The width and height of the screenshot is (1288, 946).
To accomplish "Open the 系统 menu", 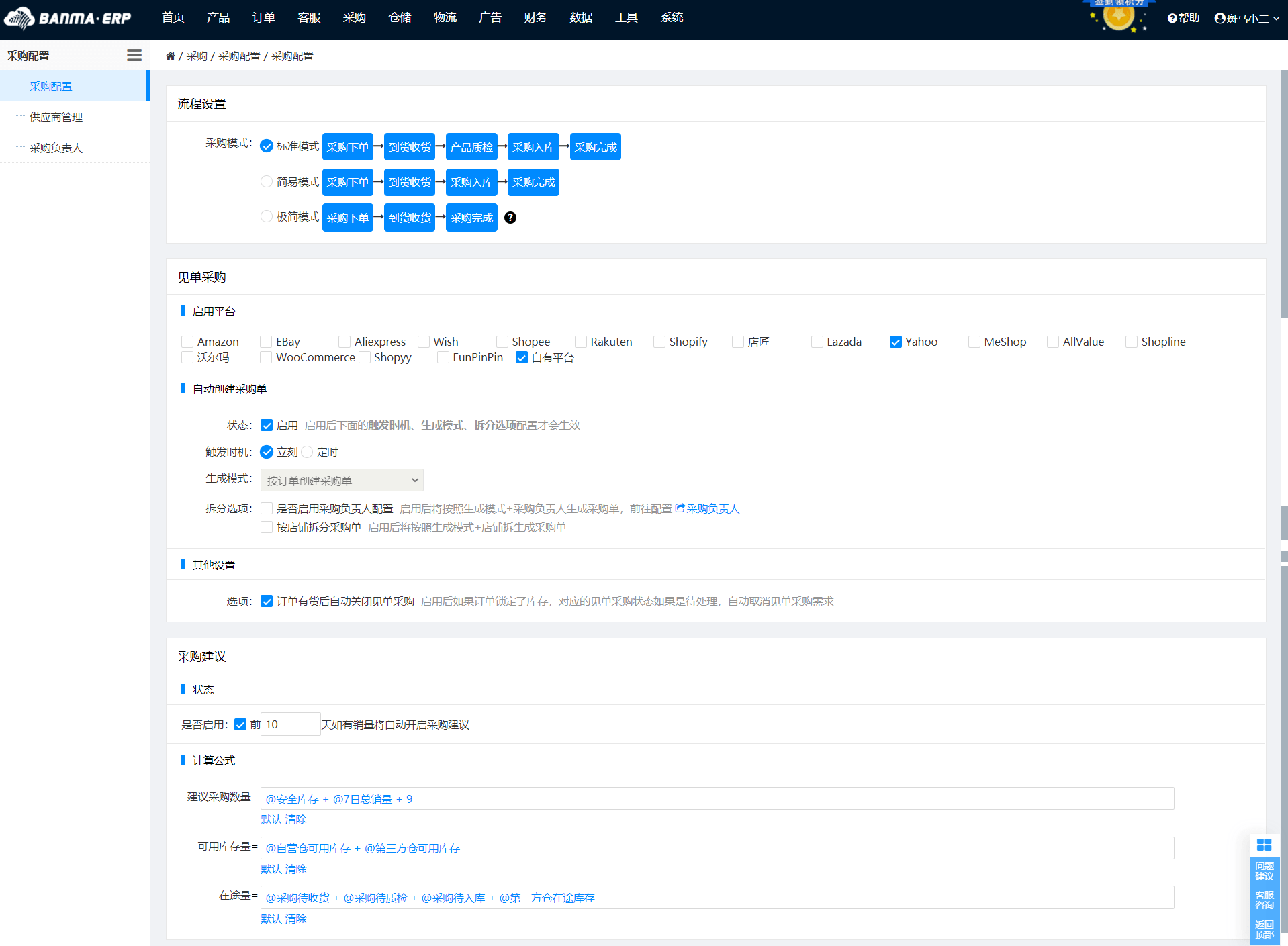I will click(x=672, y=17).
